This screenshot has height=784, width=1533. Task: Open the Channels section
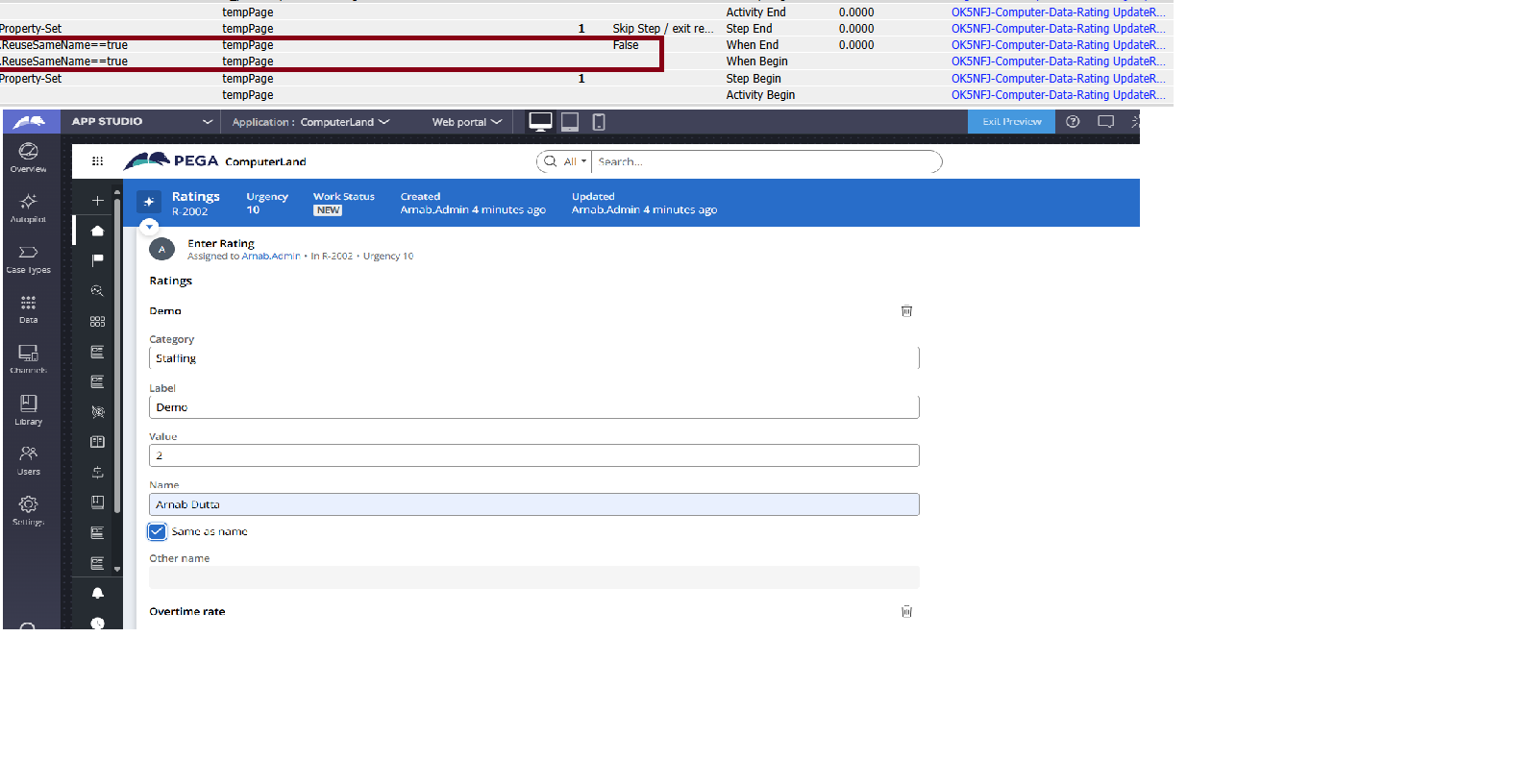pos(29,358)
